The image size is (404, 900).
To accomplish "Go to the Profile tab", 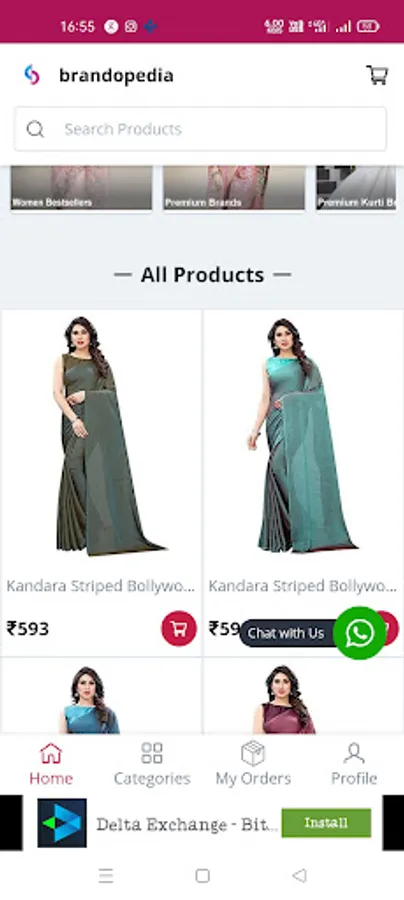I will point(354,764).
